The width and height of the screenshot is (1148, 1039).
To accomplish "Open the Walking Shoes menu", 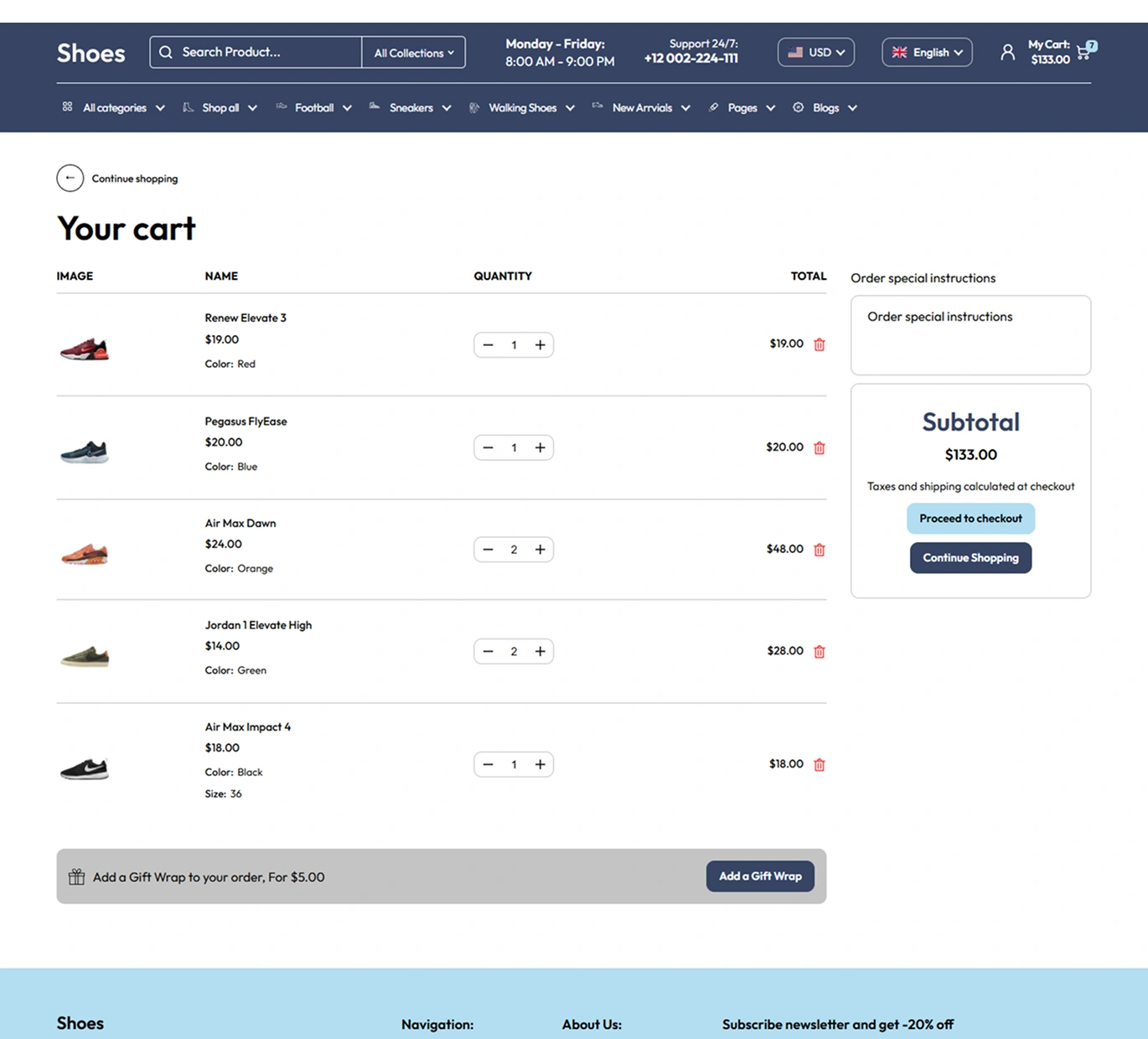I will (x=522, y=107).
